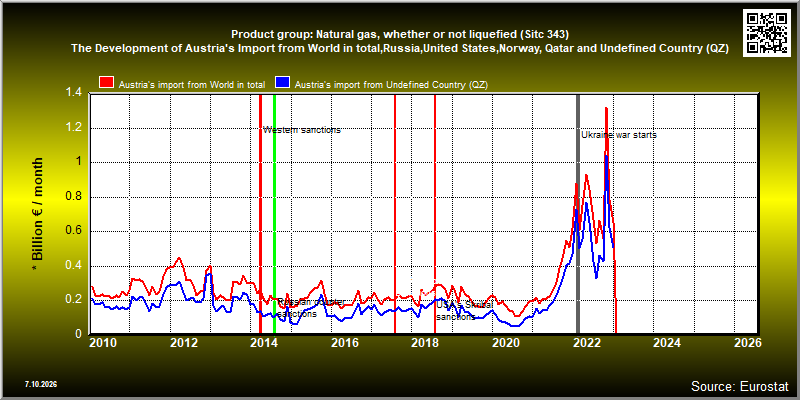This screenshot has width=800, height=400.
Task: Click the 0.8 y-axis label
Action: pos(74,196)
